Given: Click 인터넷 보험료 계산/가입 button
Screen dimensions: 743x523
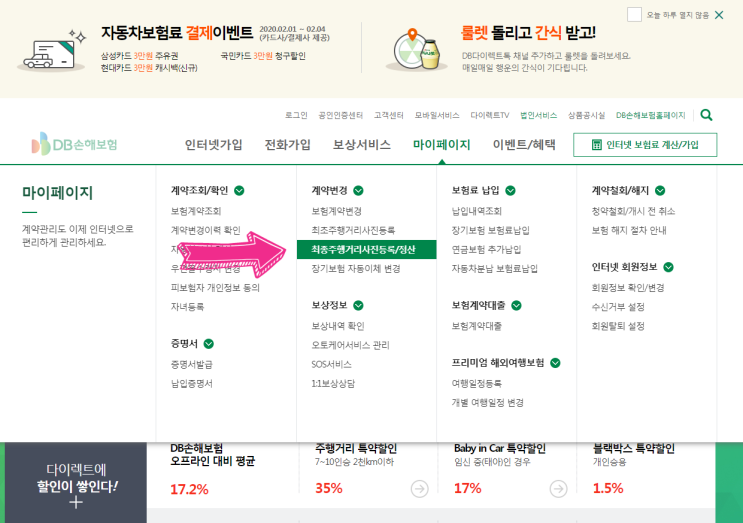Looking at the screenshot, I should tap(645, 145).
